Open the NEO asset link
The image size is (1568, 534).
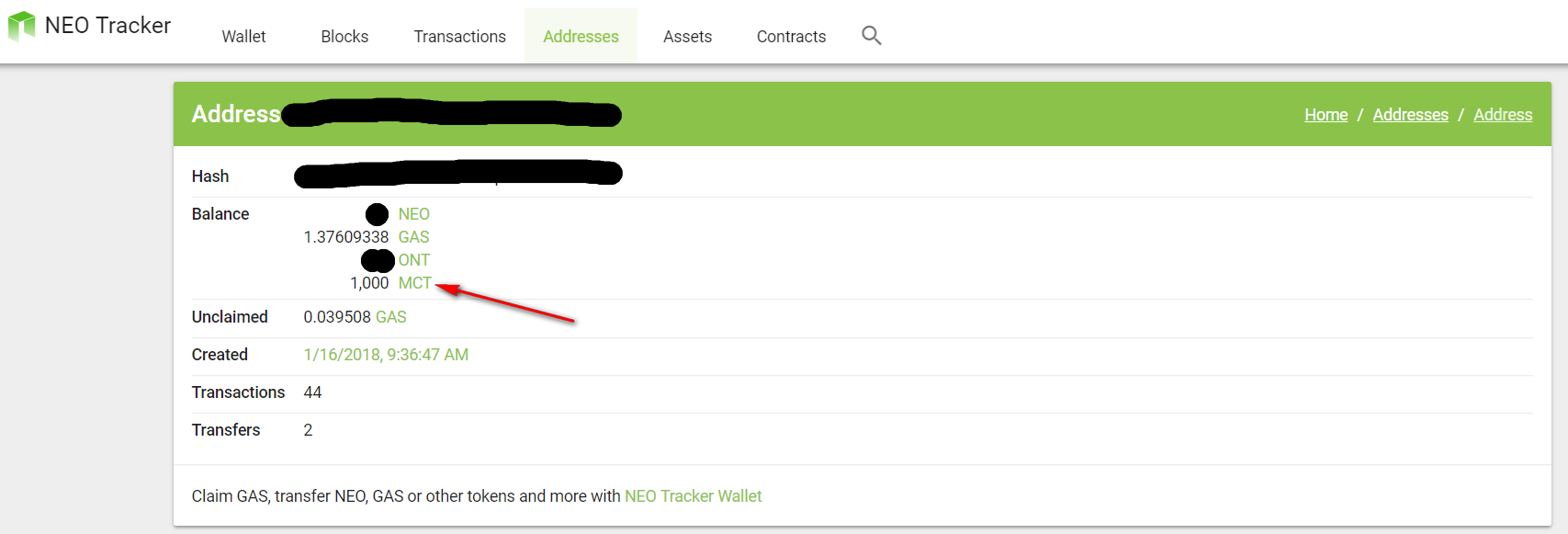pos(413,214)
